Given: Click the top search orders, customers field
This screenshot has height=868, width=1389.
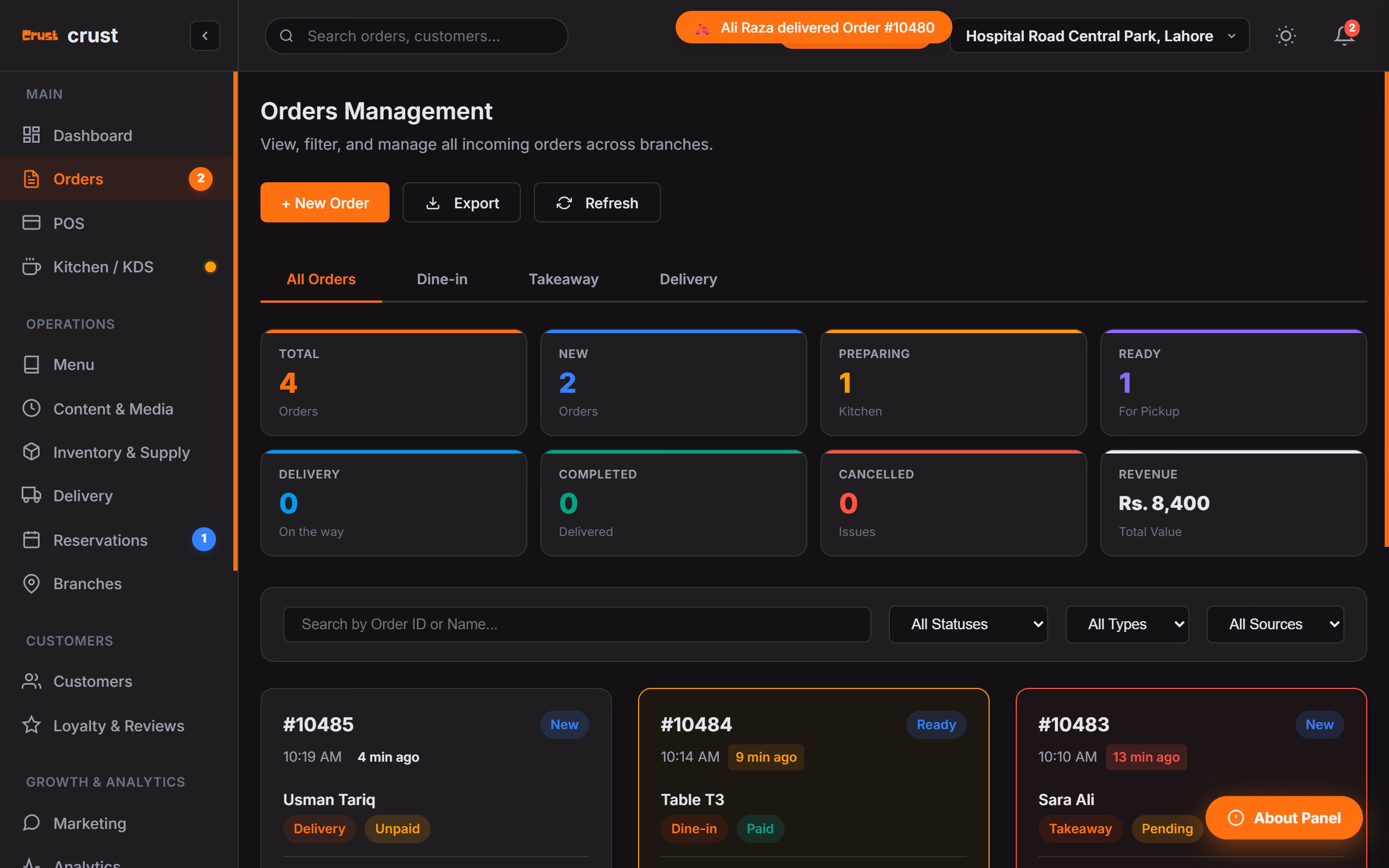Looking at the screenshot, I should (x=417, y=36).
